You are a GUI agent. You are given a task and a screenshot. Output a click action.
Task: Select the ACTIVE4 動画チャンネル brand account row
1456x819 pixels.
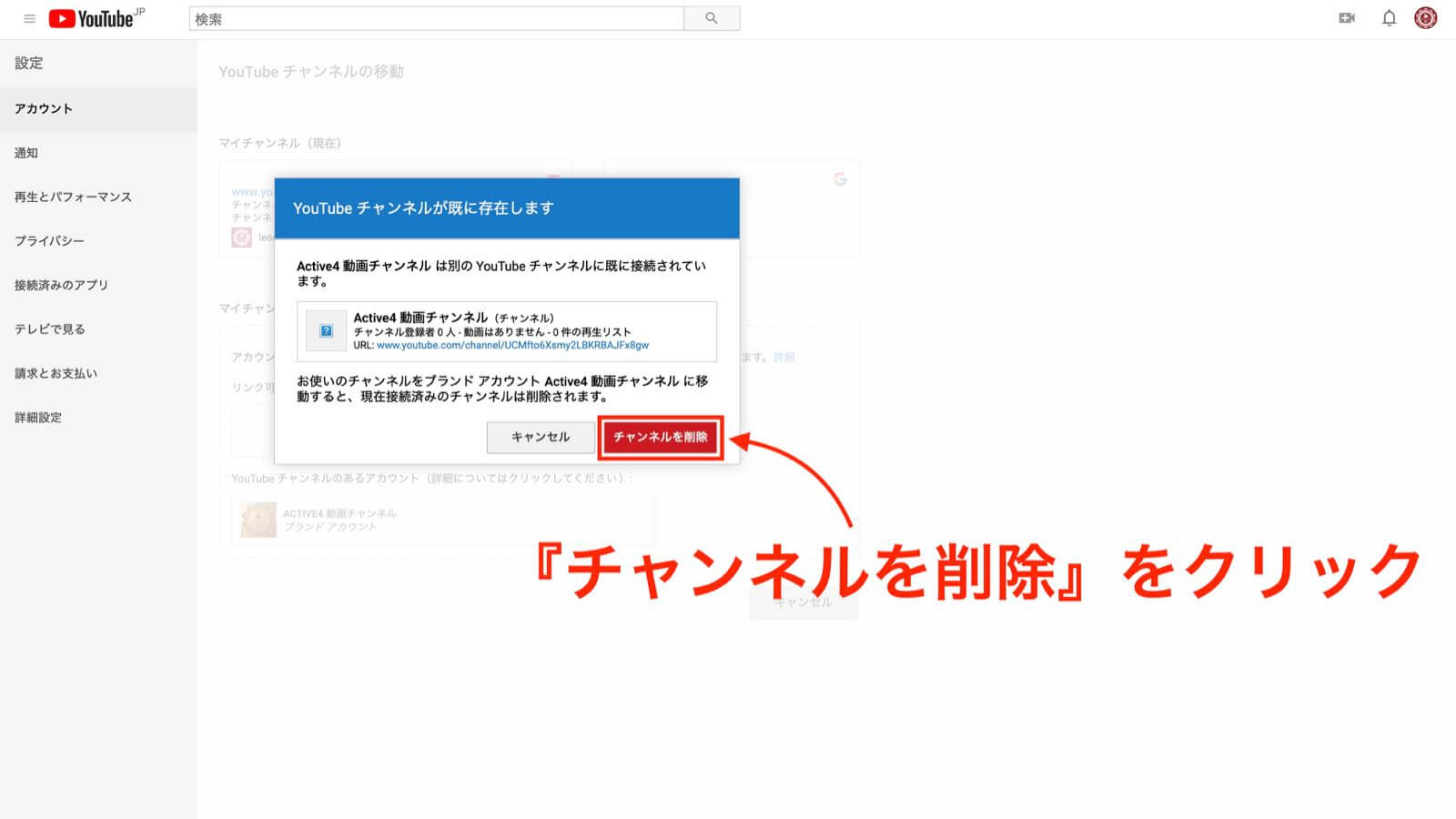tap(442, 520)
